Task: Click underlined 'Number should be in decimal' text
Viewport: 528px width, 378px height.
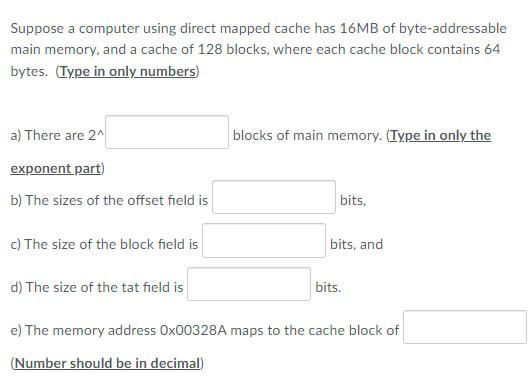Action: 107,364
